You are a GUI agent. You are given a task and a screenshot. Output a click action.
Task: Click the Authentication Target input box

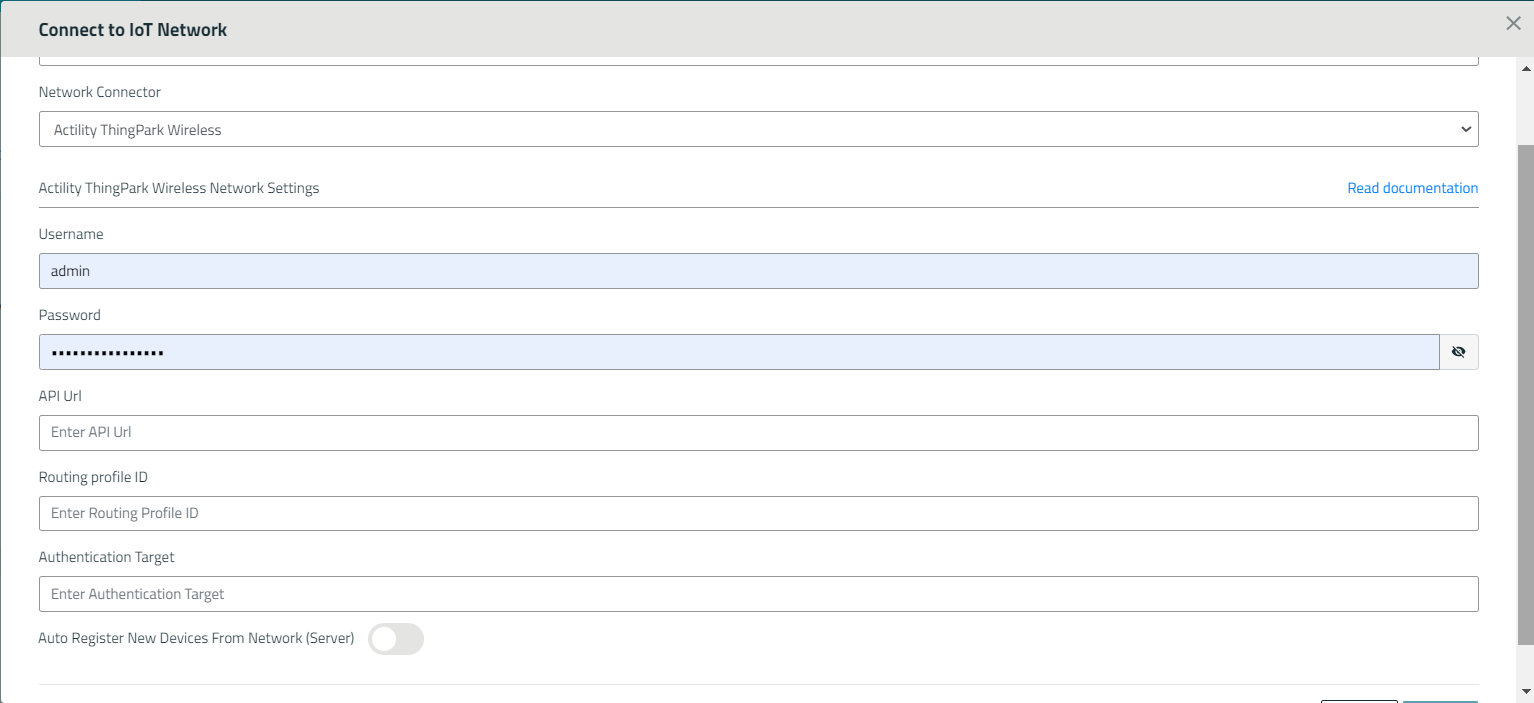coord(758,594)
